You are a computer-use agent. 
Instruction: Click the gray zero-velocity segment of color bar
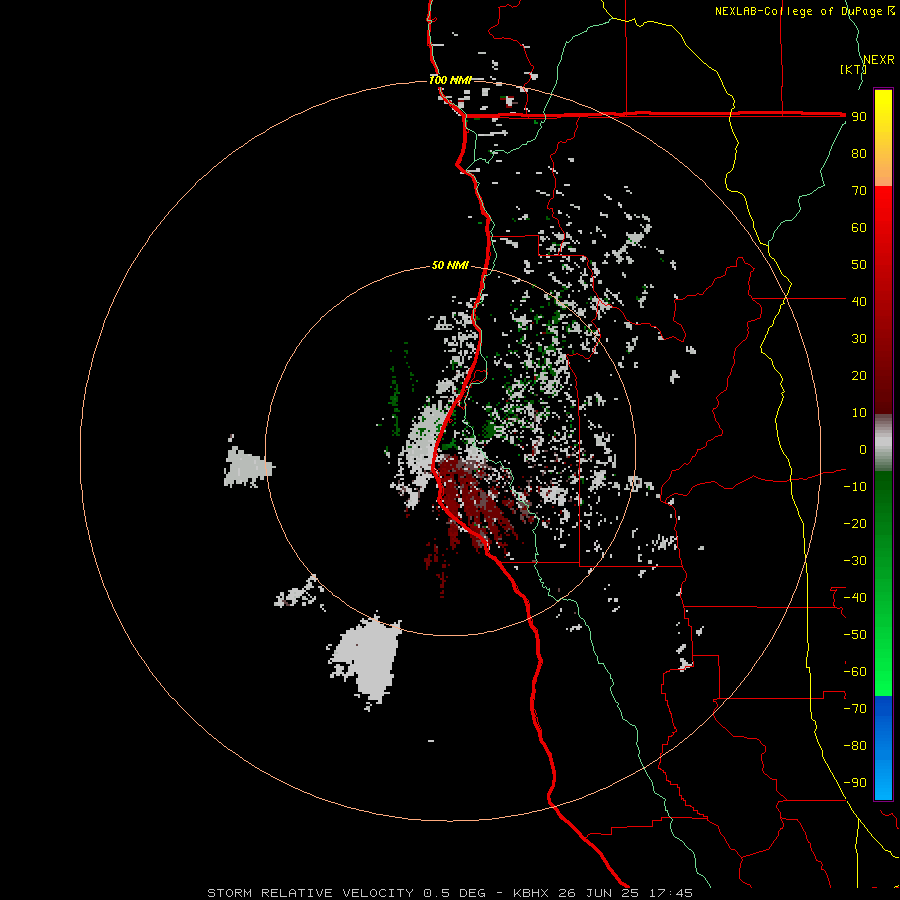(883, 443)
